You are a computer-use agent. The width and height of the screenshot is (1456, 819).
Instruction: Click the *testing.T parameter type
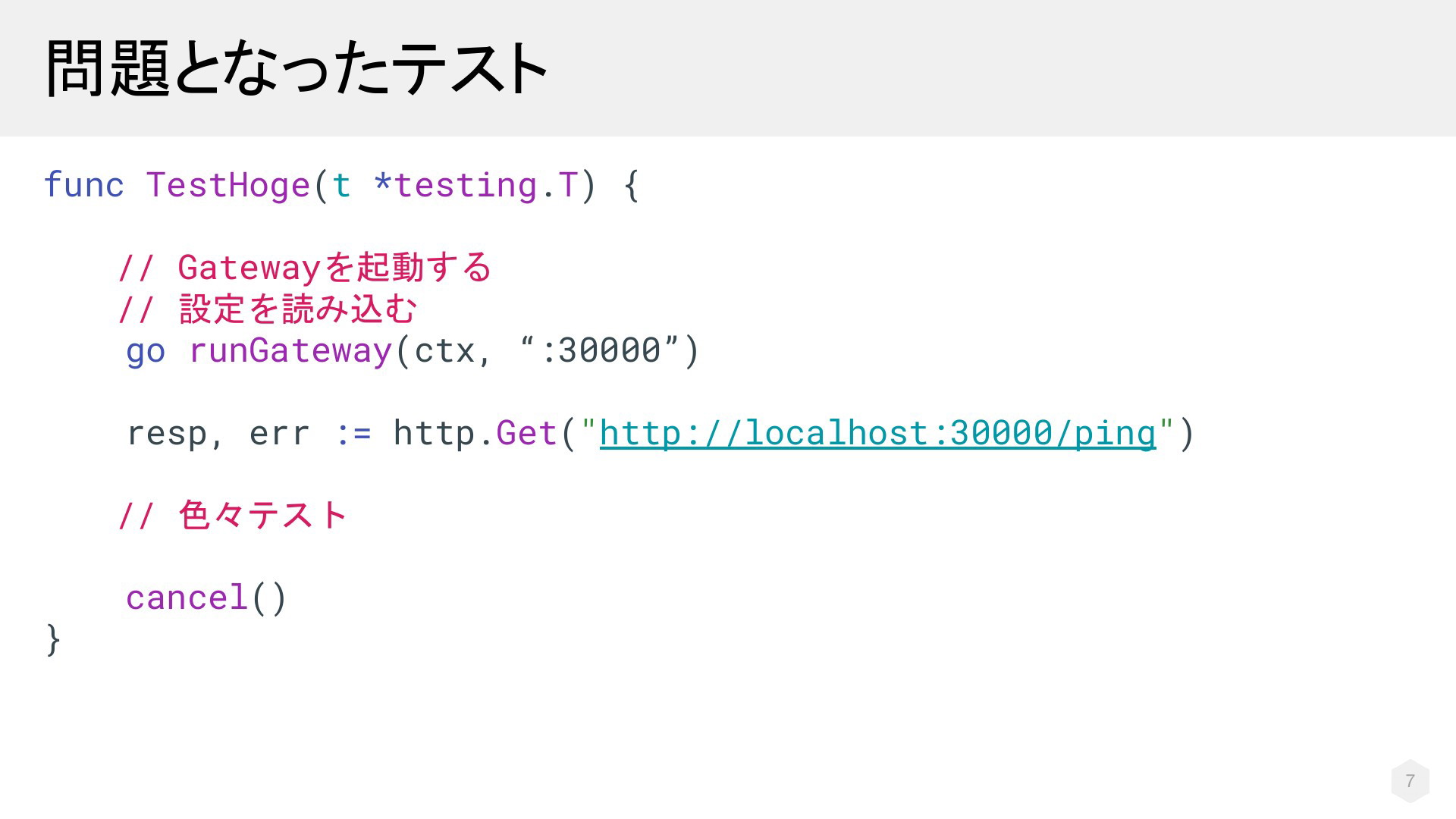(x=475, y=185)
